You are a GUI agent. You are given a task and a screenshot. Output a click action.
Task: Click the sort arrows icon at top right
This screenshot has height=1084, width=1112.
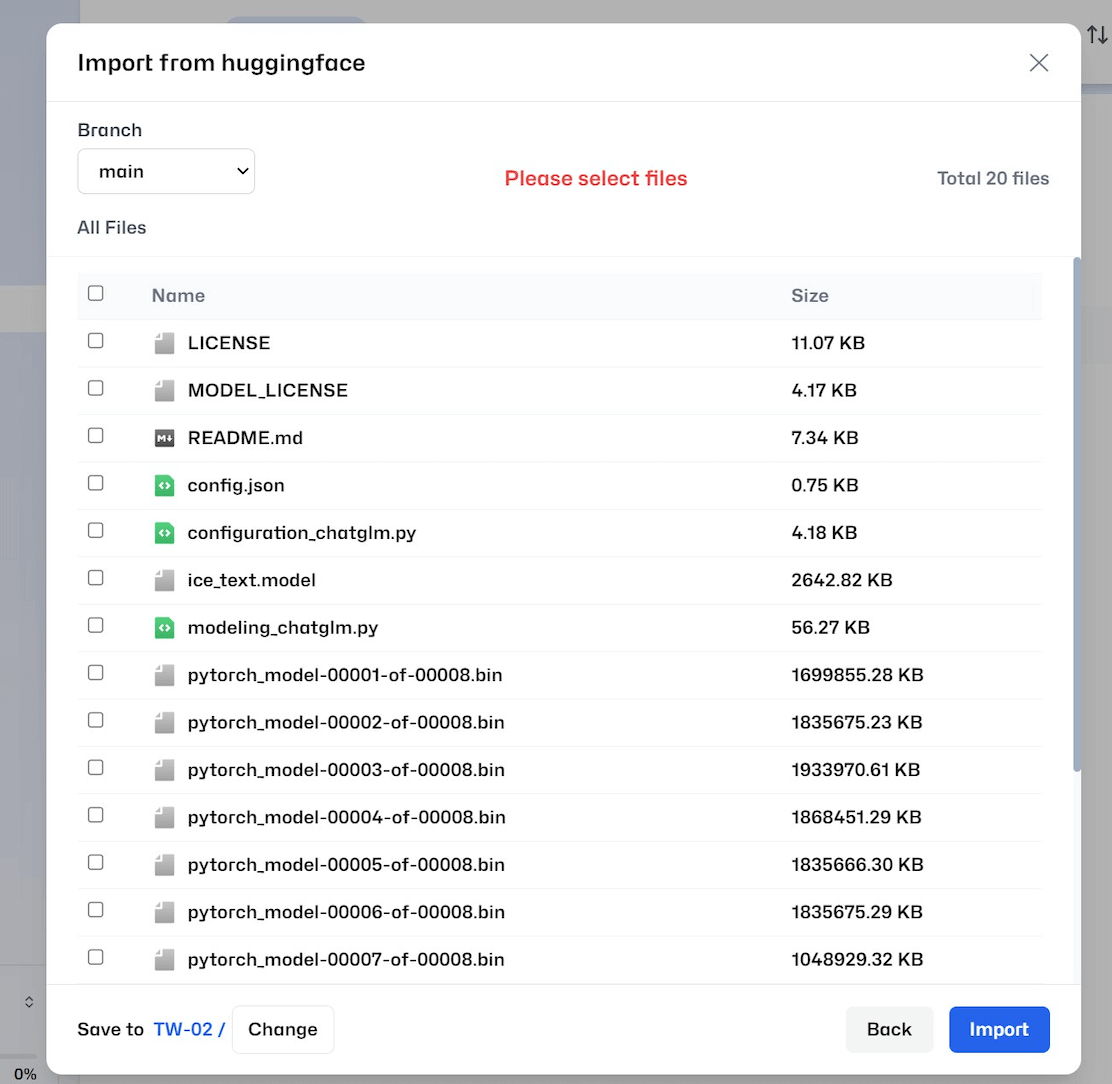coord(1097,35)
